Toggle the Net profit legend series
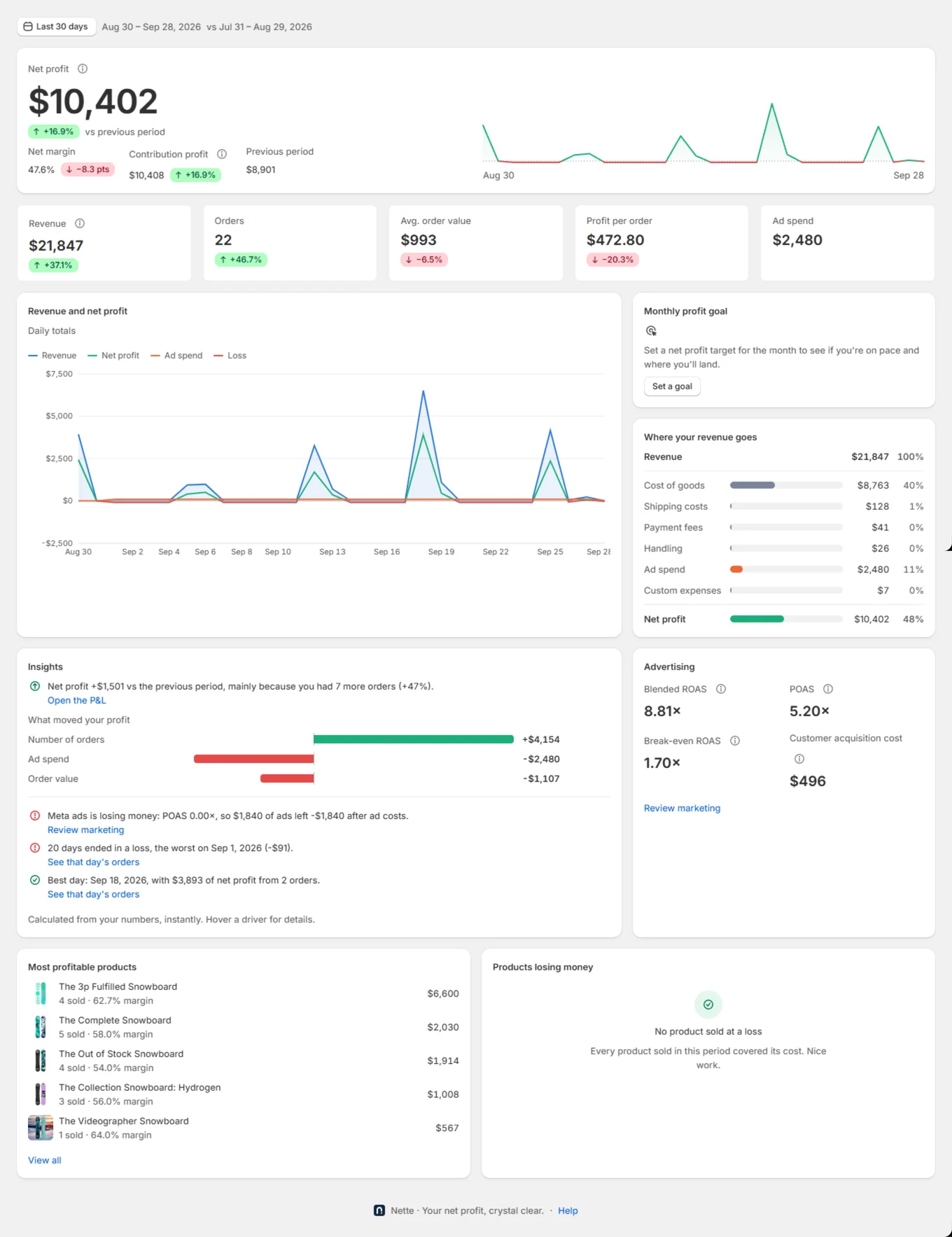The height and width of the screenshot is (1237, 952). [x=113, y=356]
